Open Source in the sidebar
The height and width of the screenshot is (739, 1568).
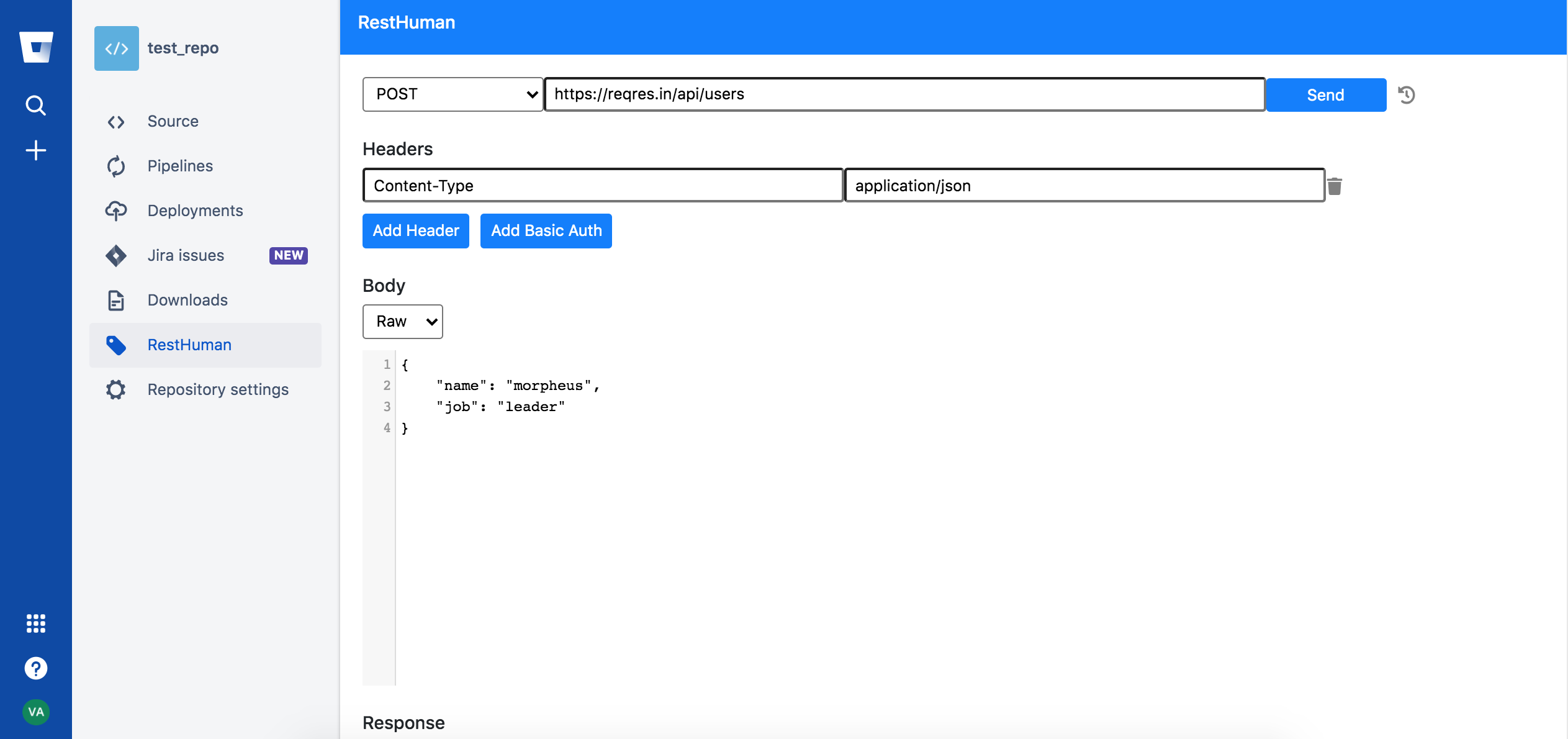click(173, 121)
